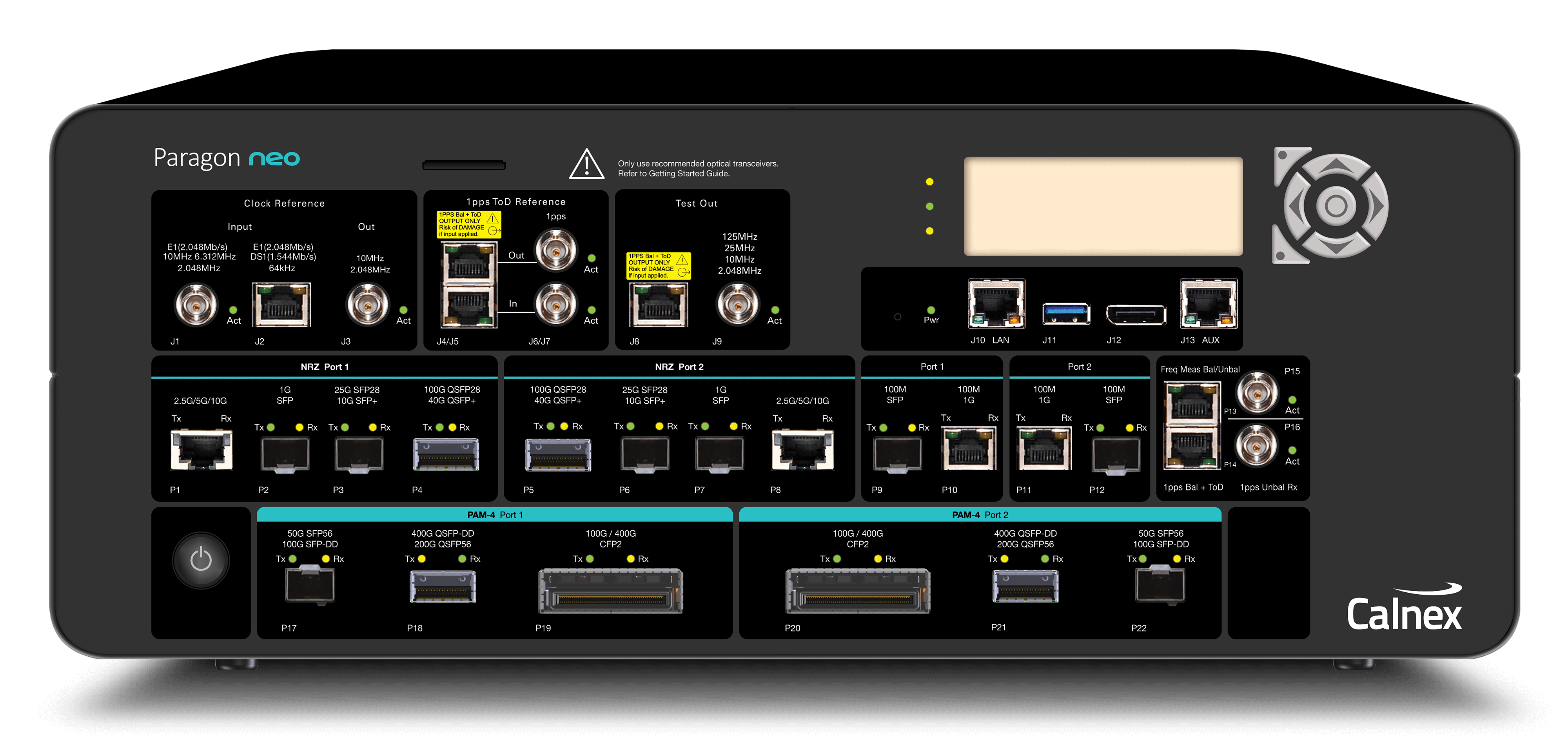
Task: Click the P17 SFP56 port Tx LED
Action: pos(293,558)
